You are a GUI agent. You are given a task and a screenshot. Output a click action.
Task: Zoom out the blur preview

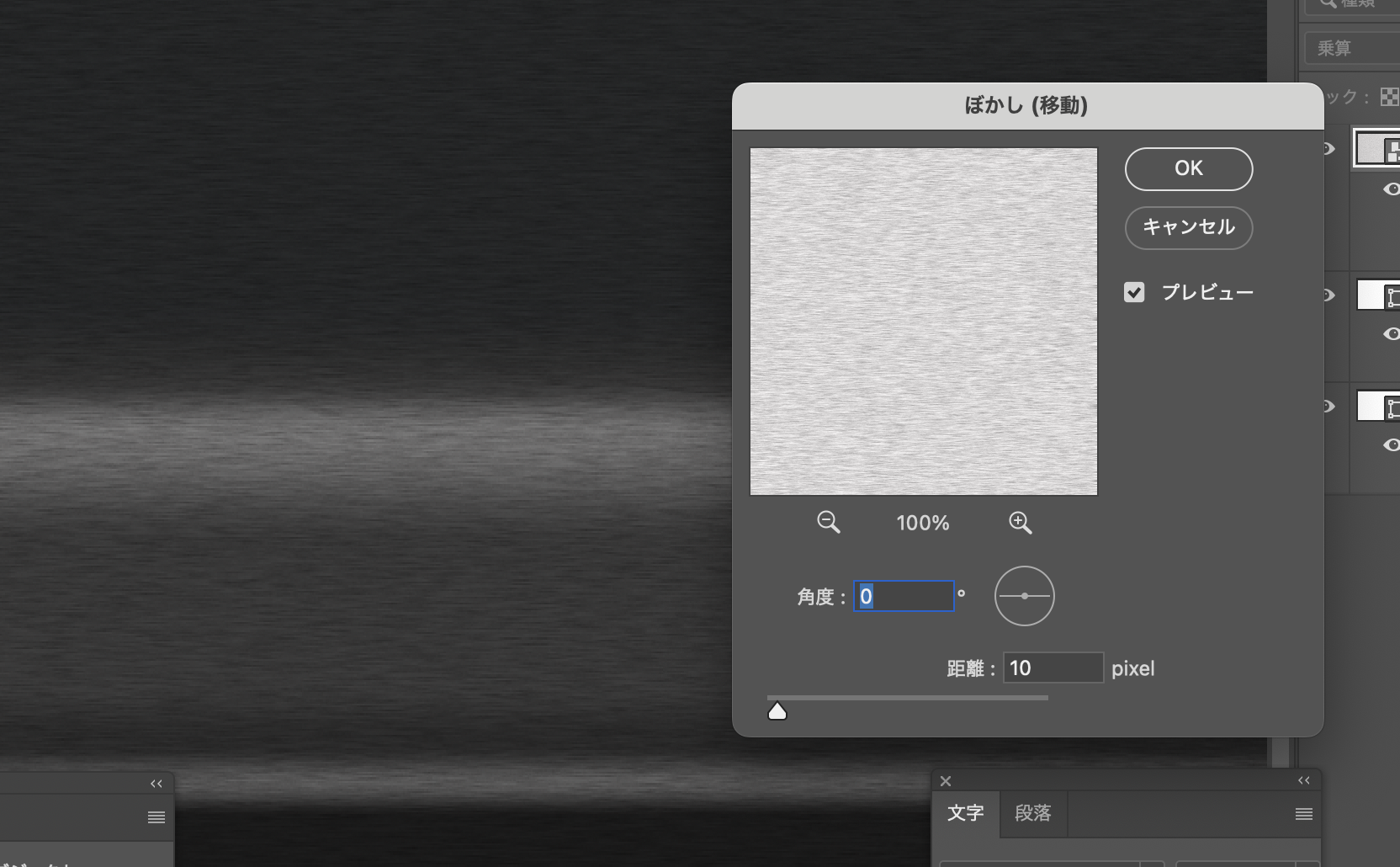(x=828, y=523)
